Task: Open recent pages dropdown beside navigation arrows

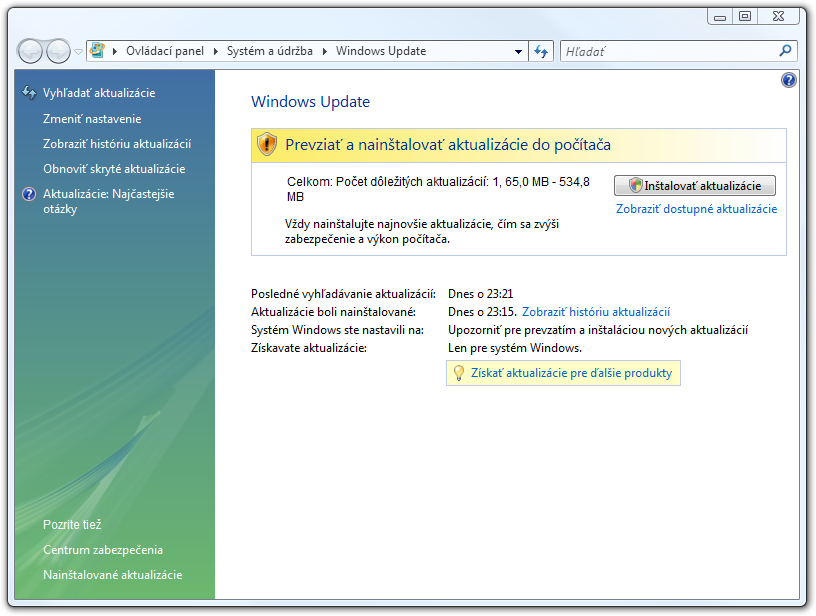Action: coord(78,52)
